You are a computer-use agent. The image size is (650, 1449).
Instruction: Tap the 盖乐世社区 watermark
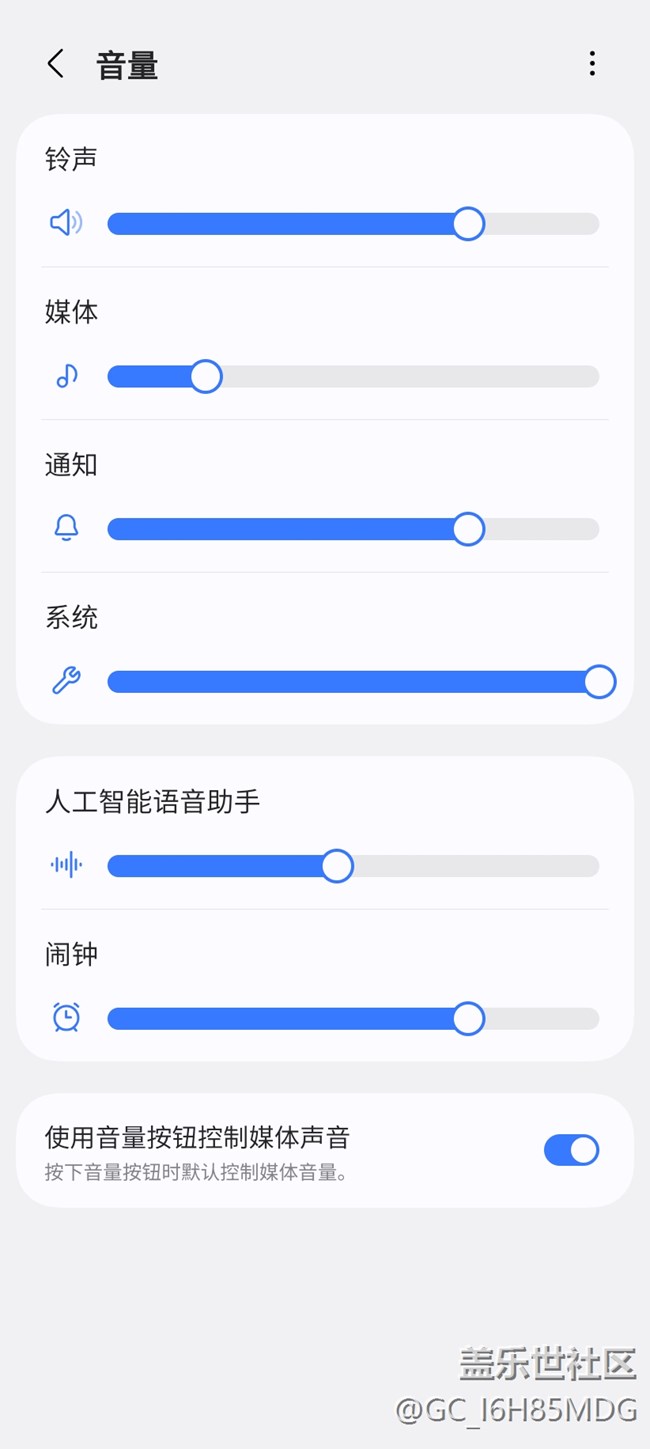548,1364
